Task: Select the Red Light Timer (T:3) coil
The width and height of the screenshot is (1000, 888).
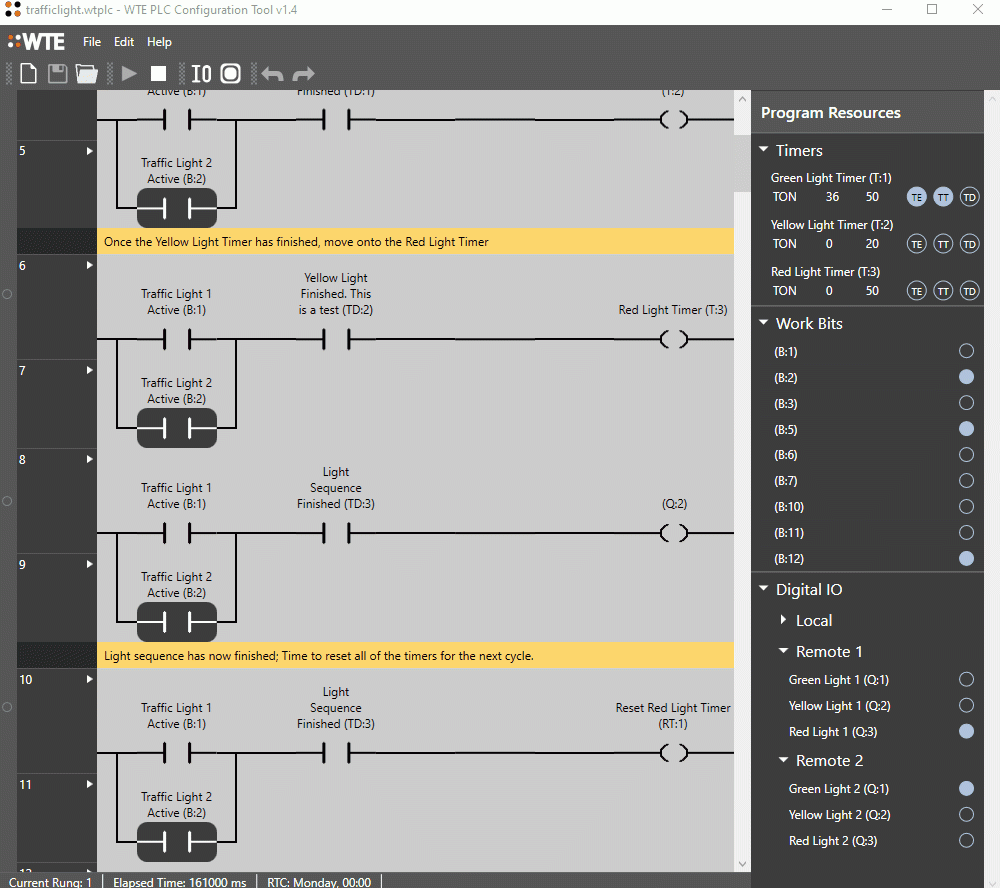Action: coord(675,340)
